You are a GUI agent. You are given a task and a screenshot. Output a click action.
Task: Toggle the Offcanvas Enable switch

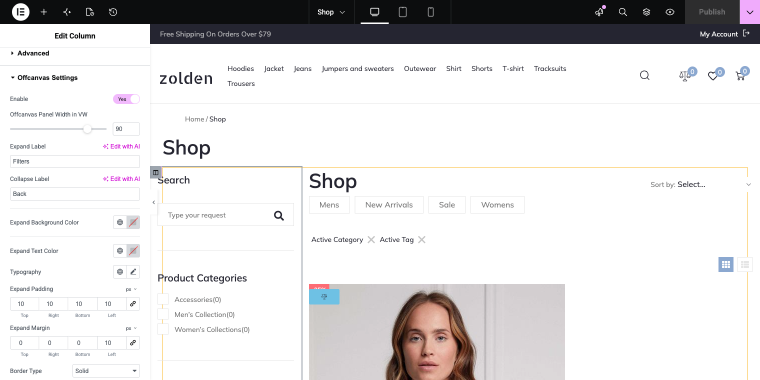coord(127,99)
